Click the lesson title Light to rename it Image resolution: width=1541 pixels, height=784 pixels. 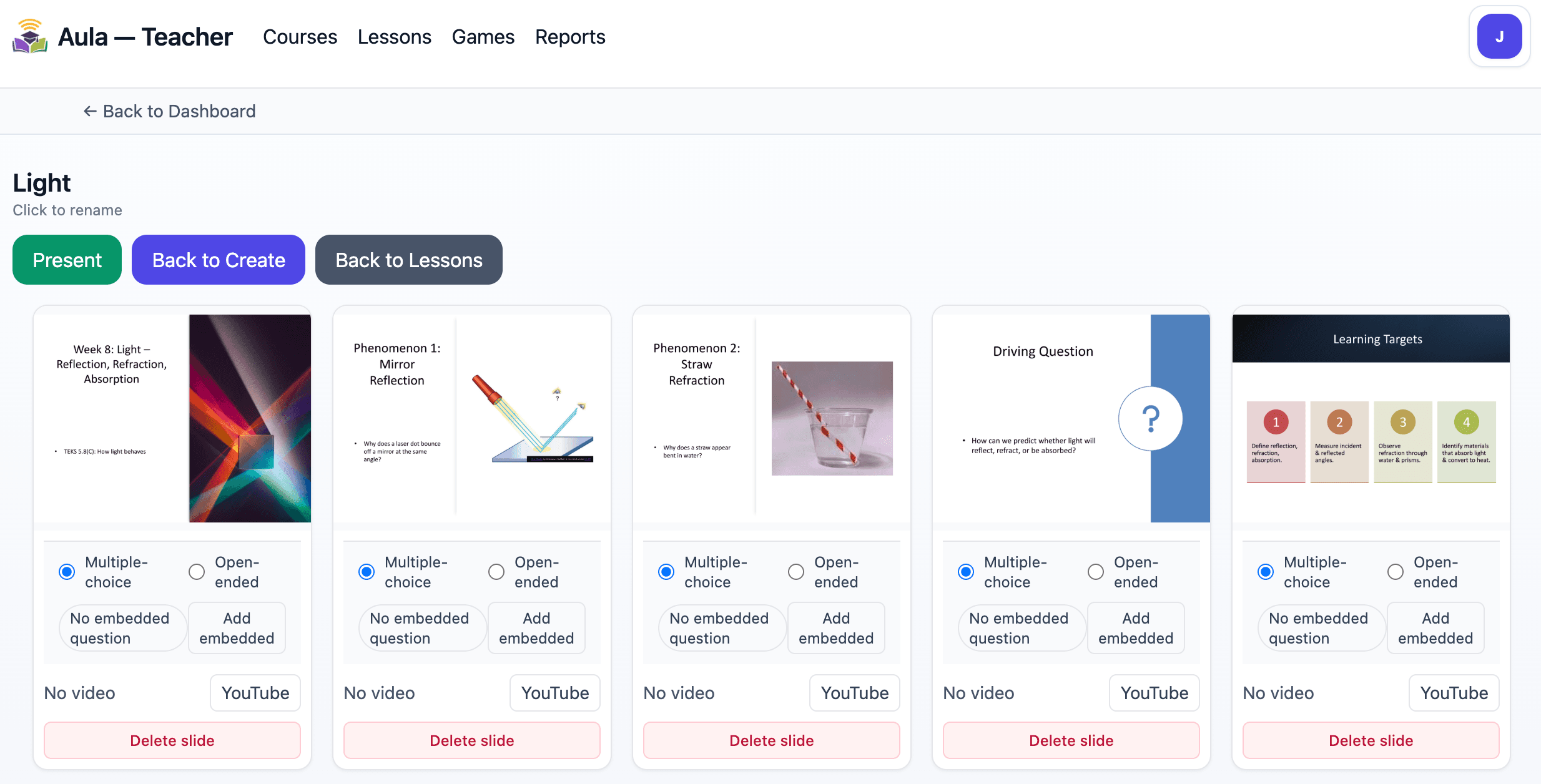point(41,183)
